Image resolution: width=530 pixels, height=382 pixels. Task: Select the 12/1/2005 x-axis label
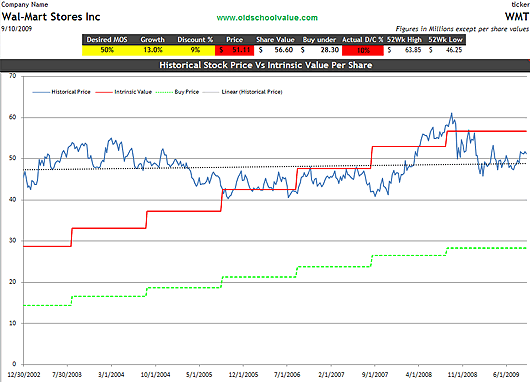[x=243, y=375]
